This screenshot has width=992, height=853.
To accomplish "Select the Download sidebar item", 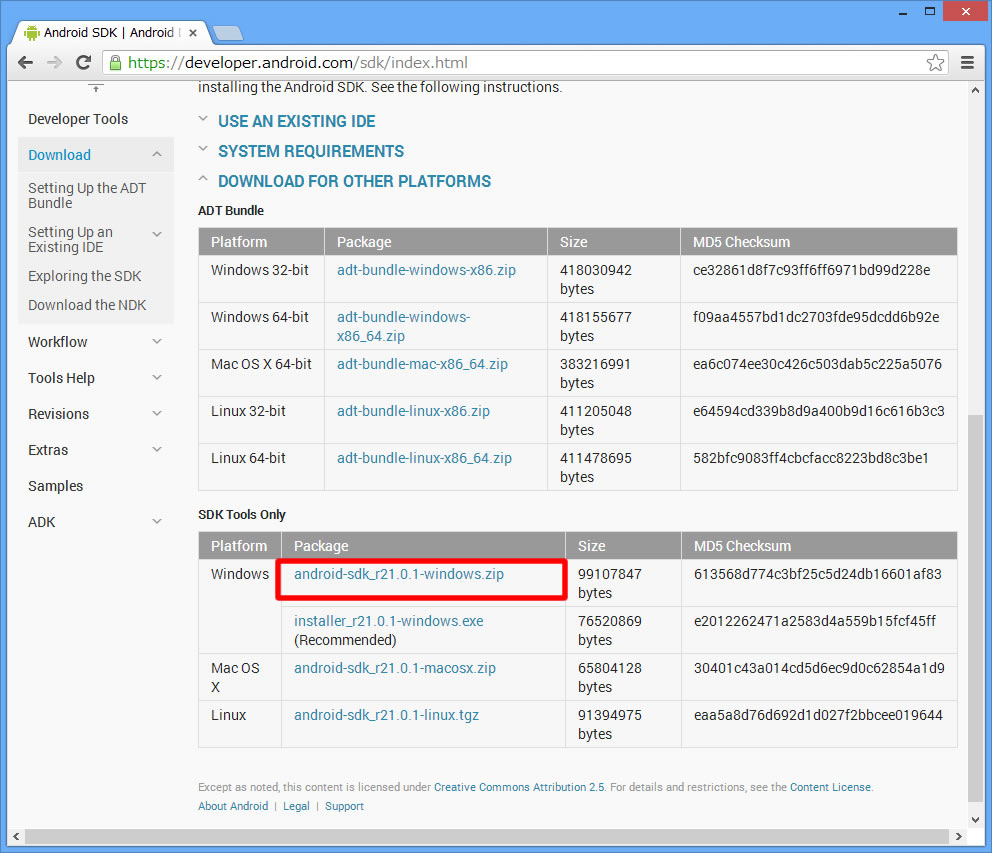I will 59,155.
